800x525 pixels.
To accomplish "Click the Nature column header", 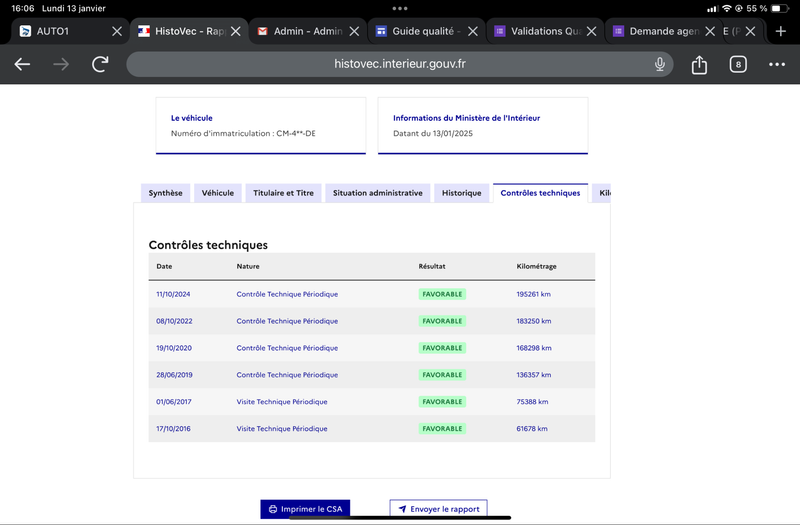I will click(x=248, y=266).
